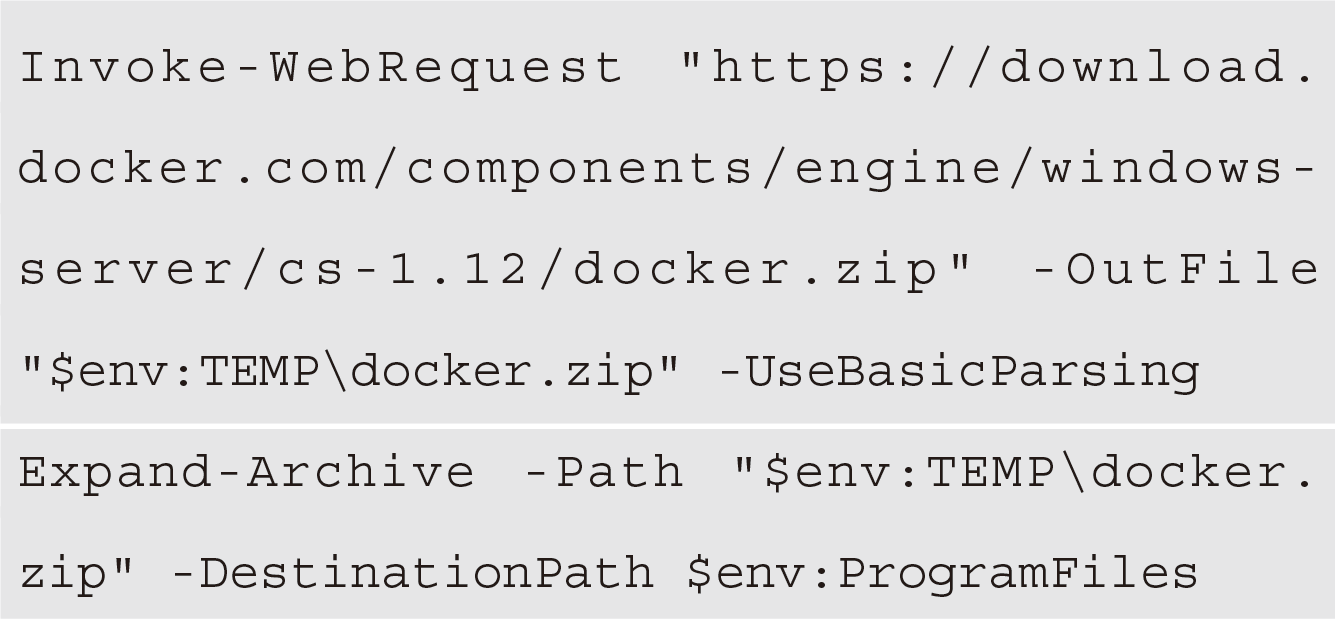Click the white divider between code blocks
Viewport: 1337px width, 621px height.
click(668, 427)
